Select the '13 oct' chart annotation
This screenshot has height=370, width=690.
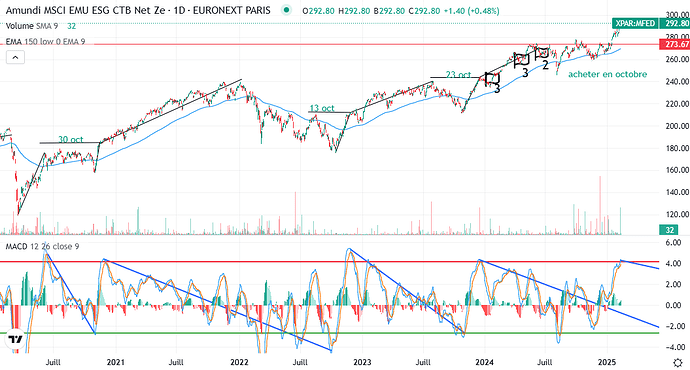coord(322,108)
